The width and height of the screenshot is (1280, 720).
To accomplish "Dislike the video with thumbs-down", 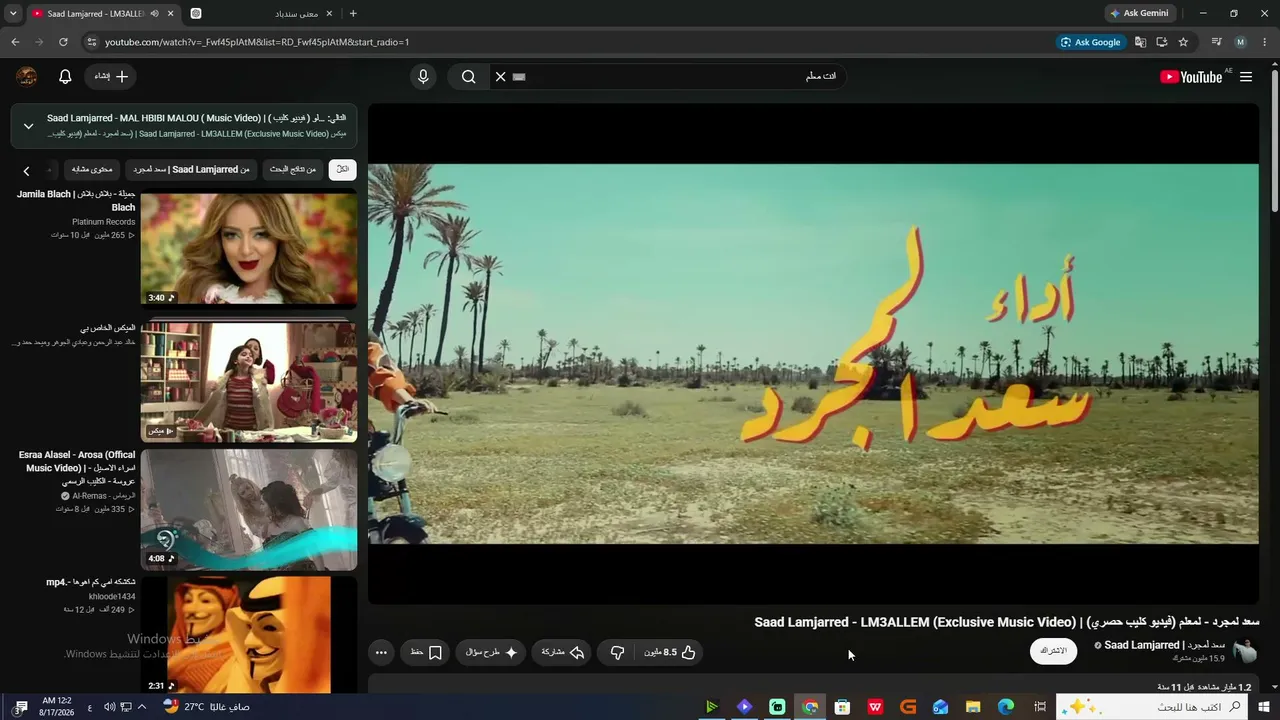I will 617,652.
